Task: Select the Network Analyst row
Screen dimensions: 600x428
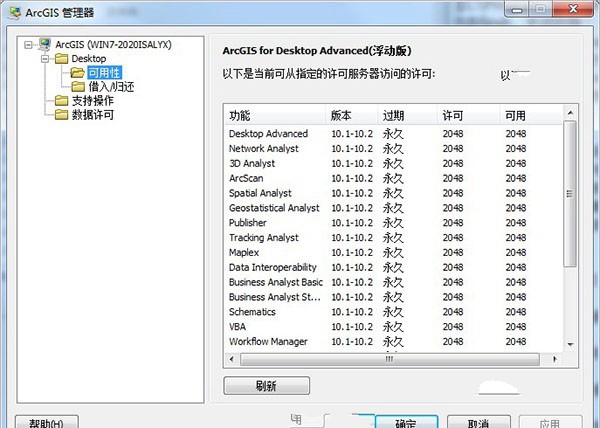Action: (393, 148)
